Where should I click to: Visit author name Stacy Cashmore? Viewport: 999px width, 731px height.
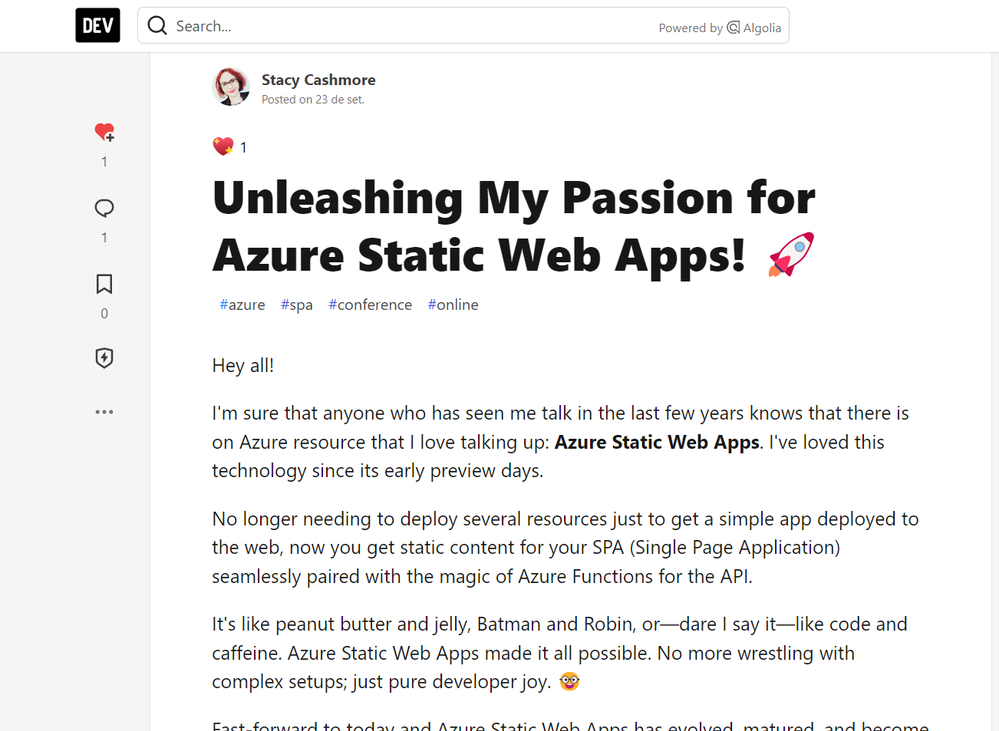(x=319, y=80)
